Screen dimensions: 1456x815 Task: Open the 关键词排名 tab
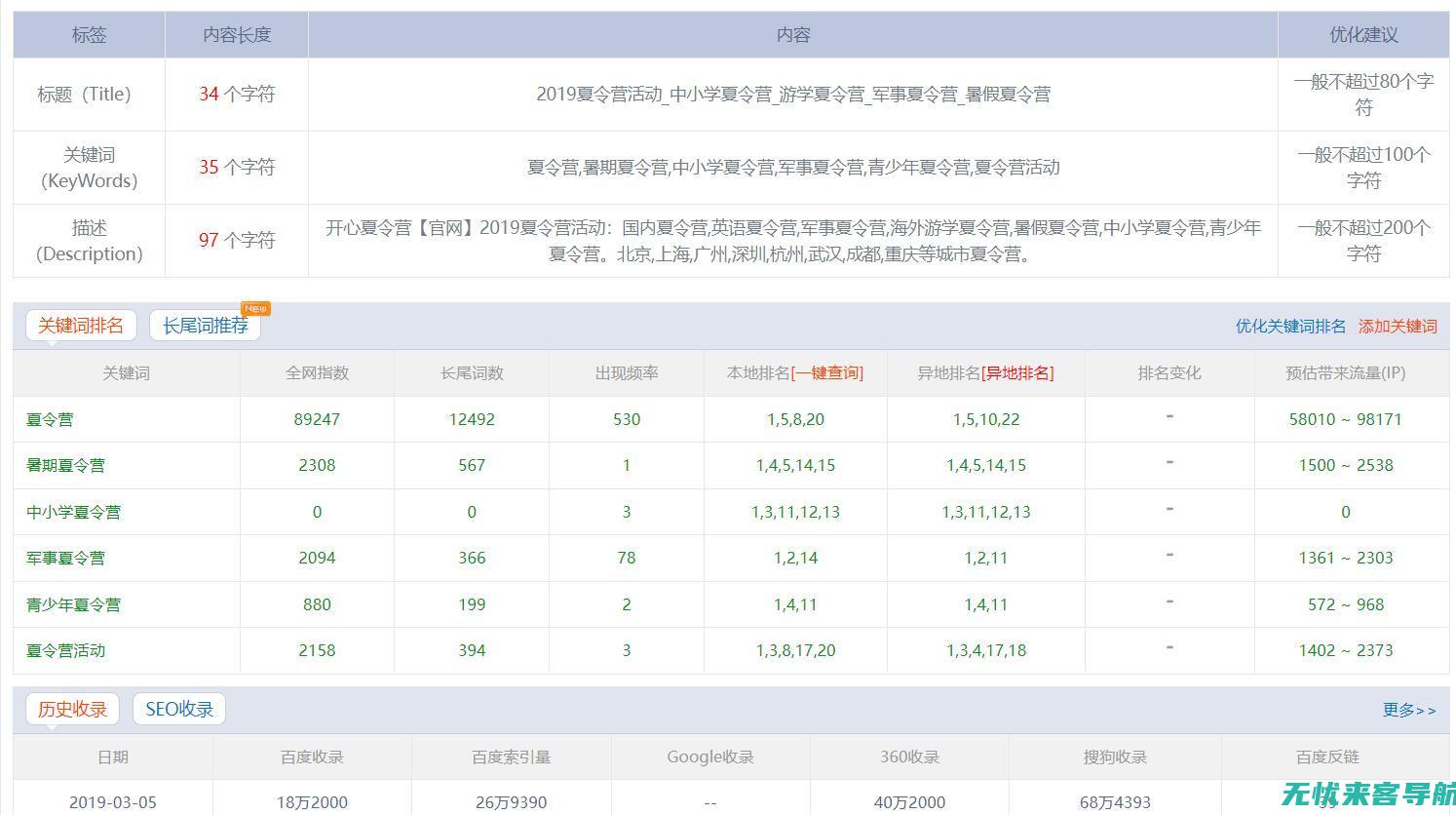pos(81,326)
